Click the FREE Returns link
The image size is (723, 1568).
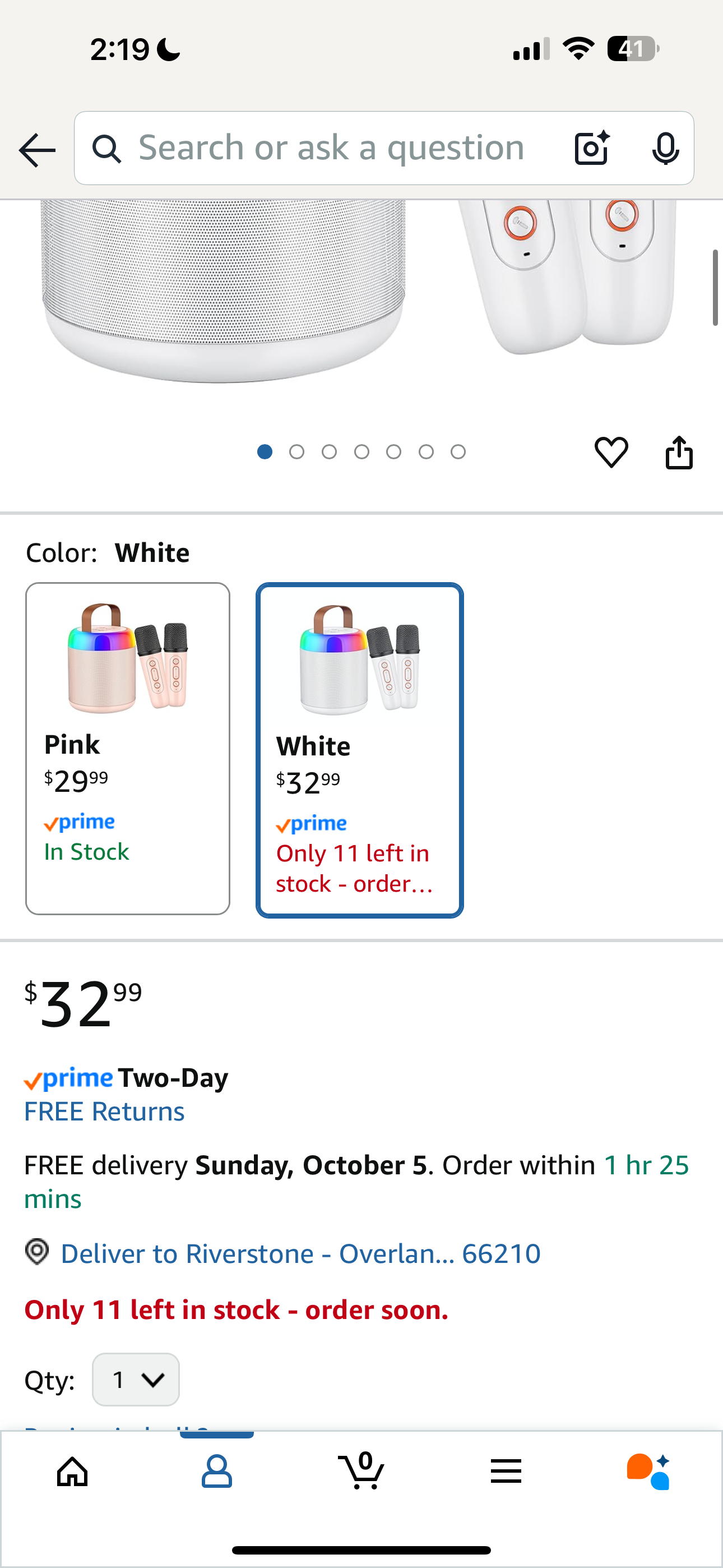104,1112
